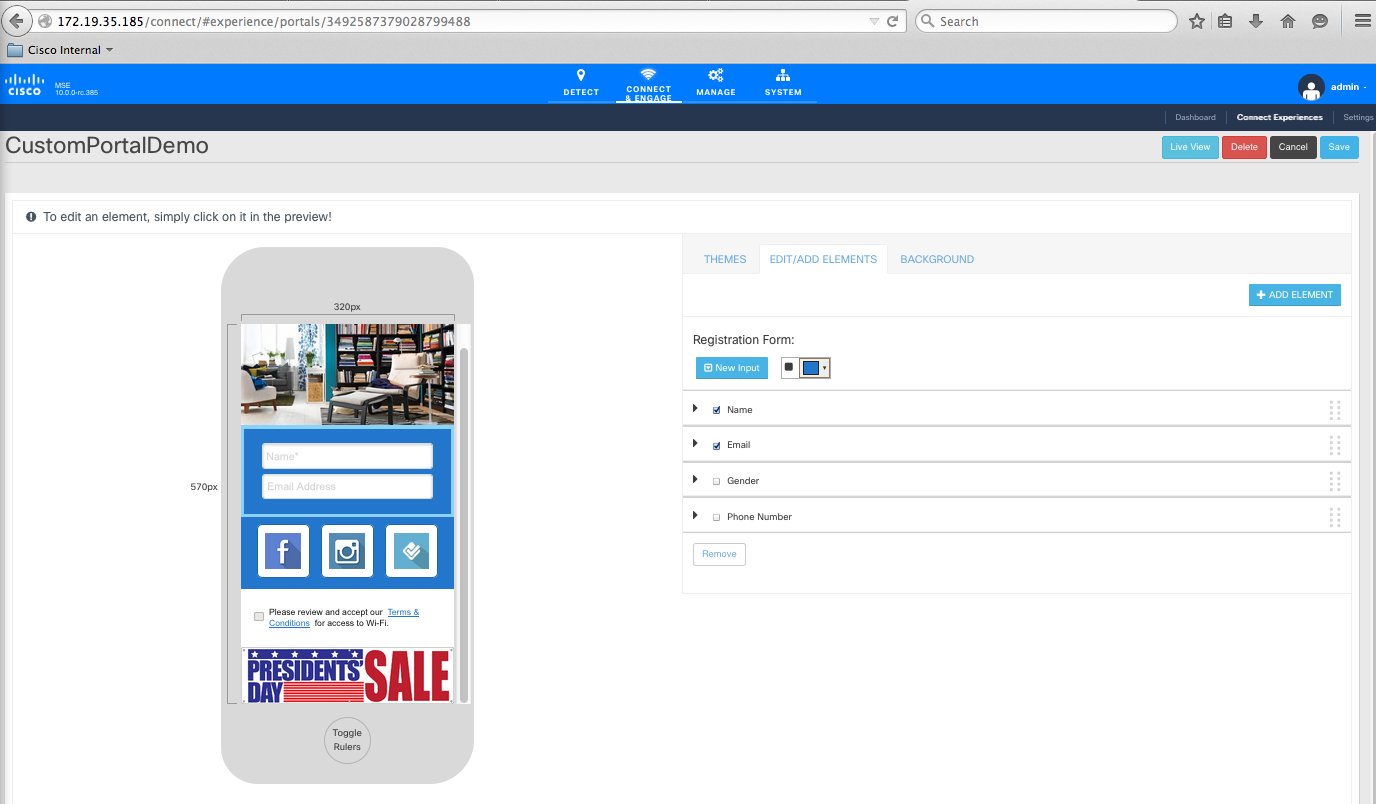1376x804 pixels.
Task: Click the admin user avatar icon
Action: click(x=1311, y=87)
